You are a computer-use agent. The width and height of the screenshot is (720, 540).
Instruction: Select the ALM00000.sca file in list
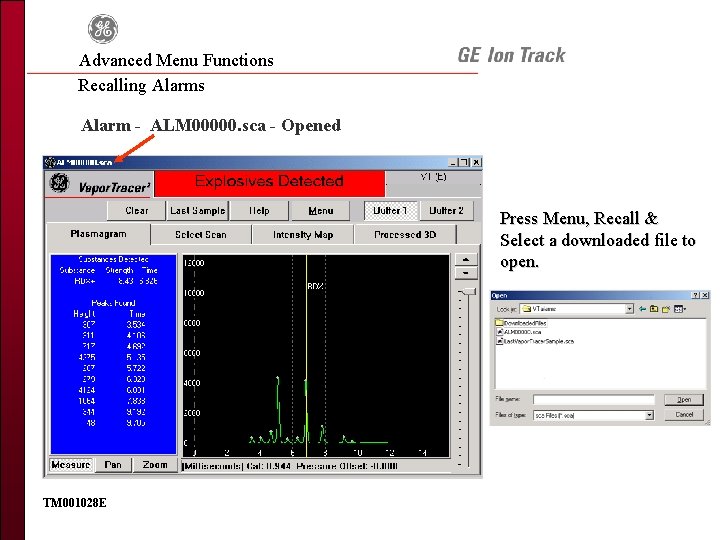click(519, 332)
